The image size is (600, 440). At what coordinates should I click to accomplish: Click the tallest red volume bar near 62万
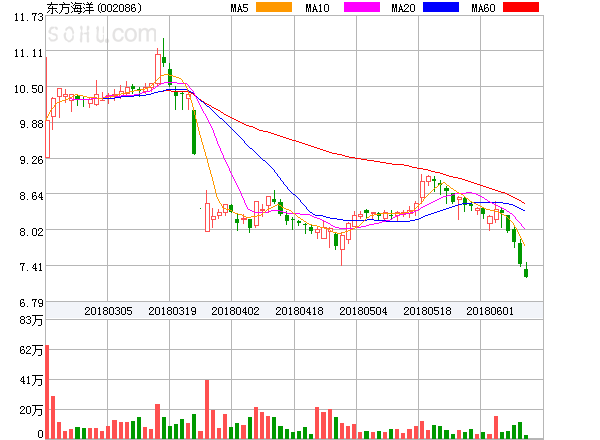[x=47, y=392]
